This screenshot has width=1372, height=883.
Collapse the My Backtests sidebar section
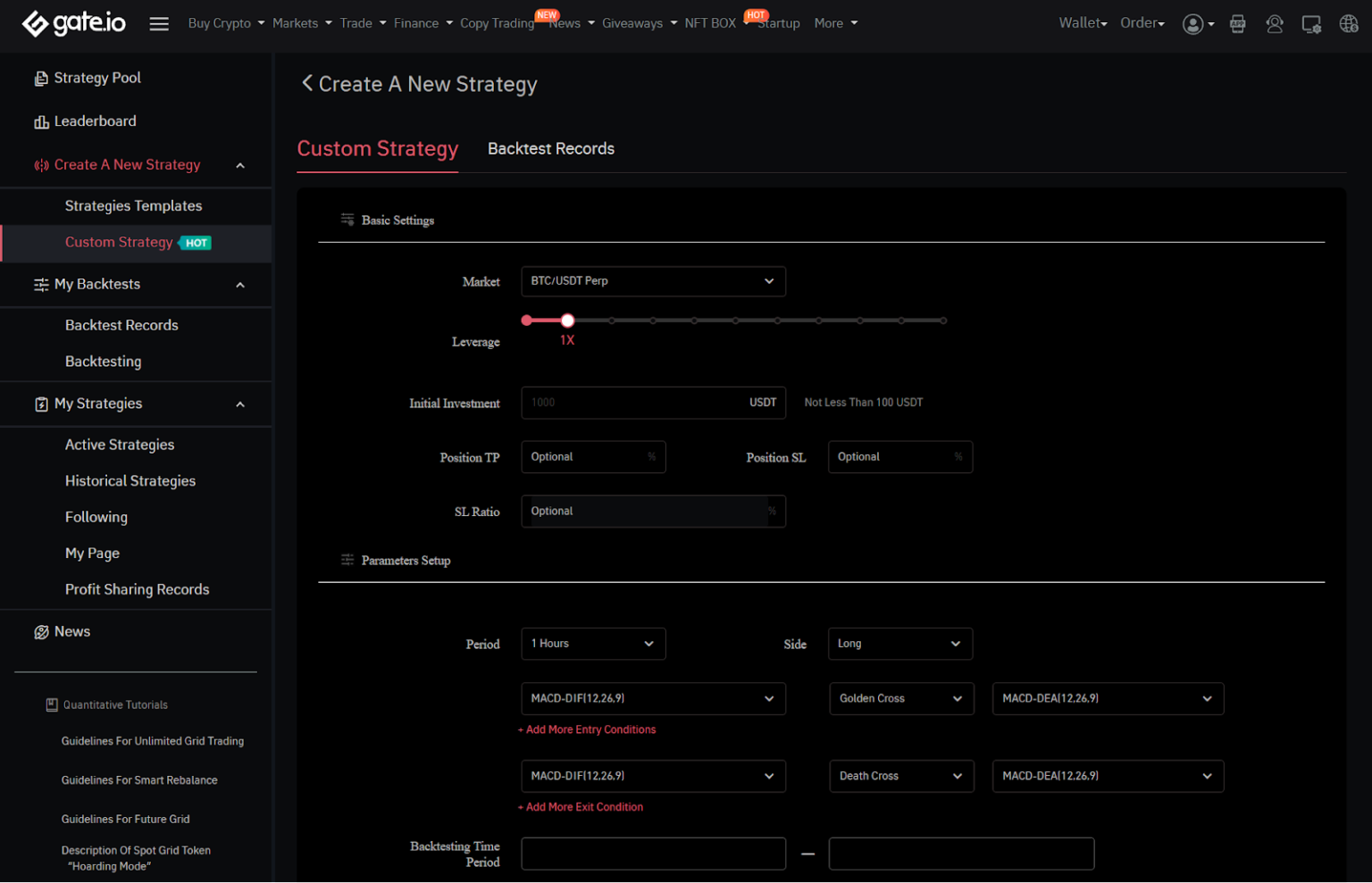240,285
